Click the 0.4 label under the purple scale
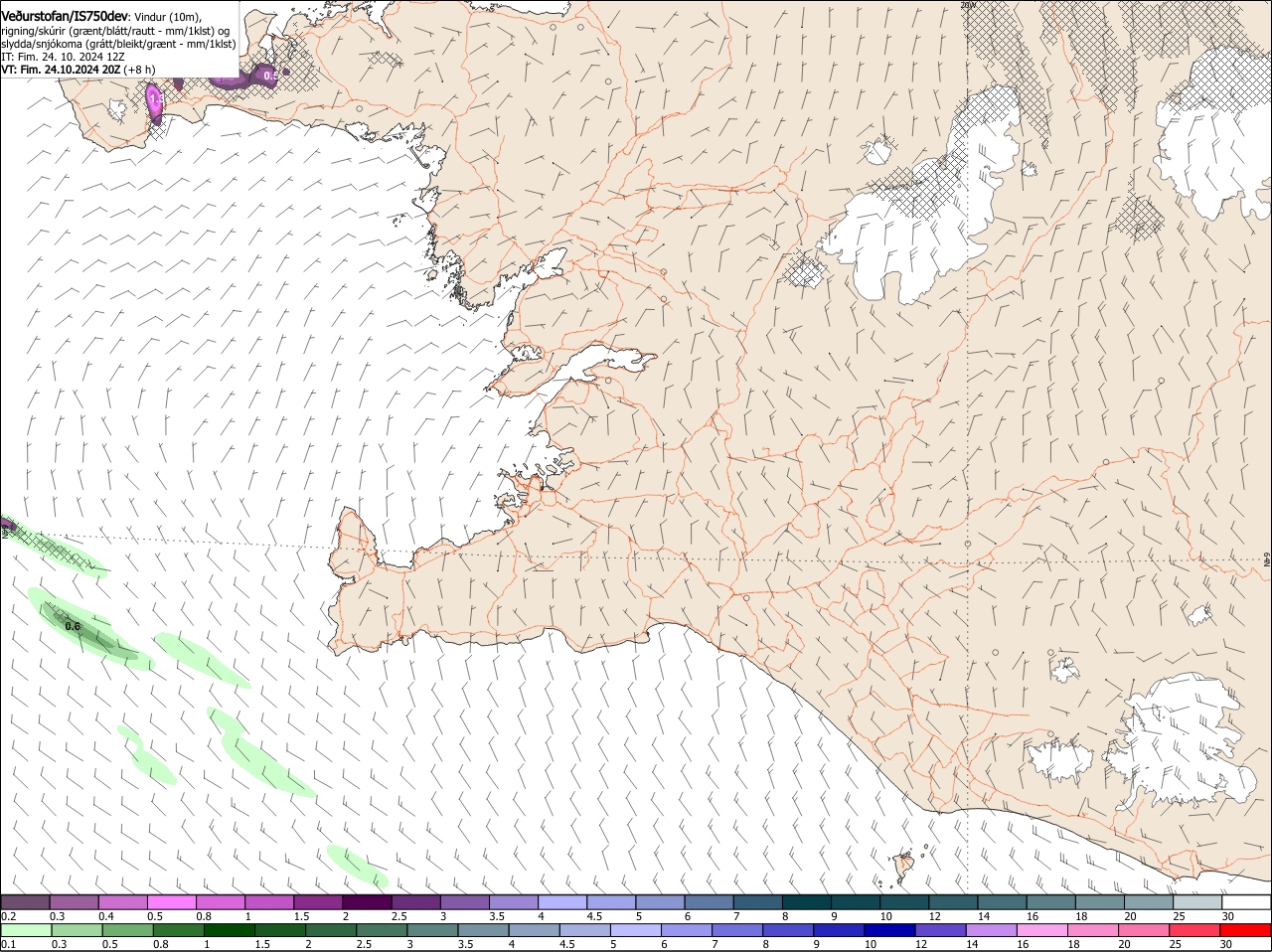The image size is (1272, 952). click(105, 916)
